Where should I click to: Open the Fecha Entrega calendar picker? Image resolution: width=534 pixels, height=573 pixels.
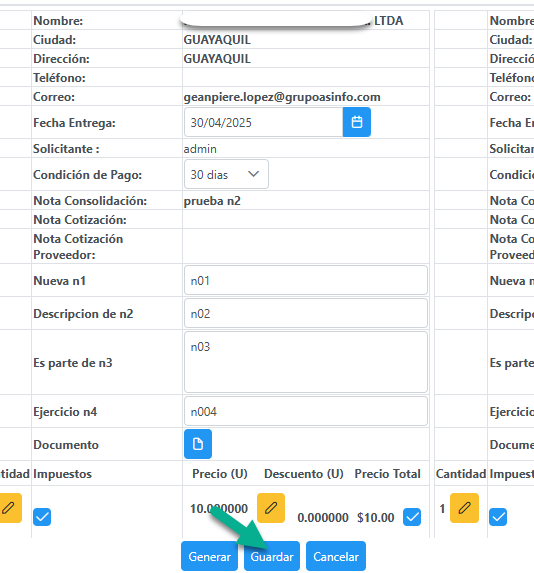click(357, 122)
